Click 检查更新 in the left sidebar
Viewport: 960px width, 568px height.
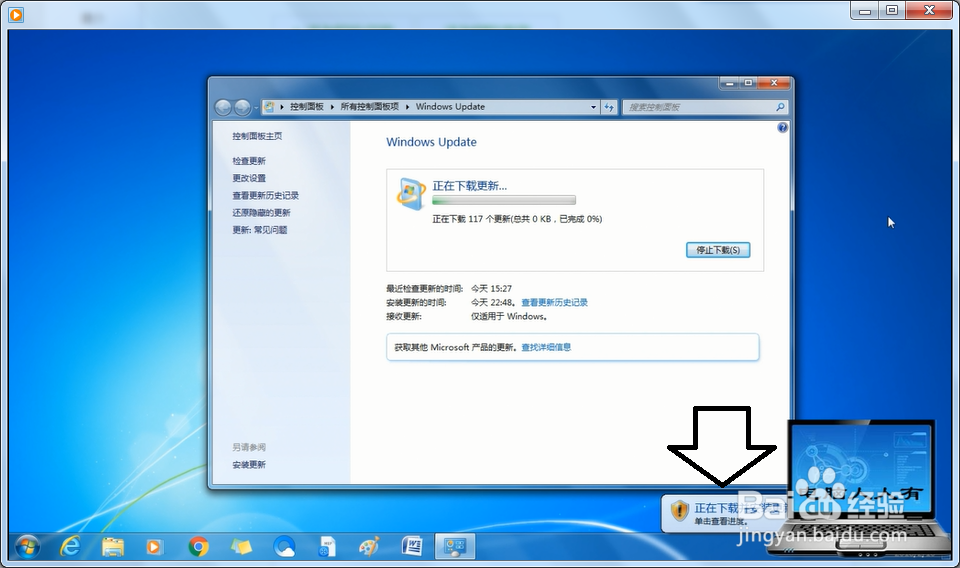coord(249,161)
